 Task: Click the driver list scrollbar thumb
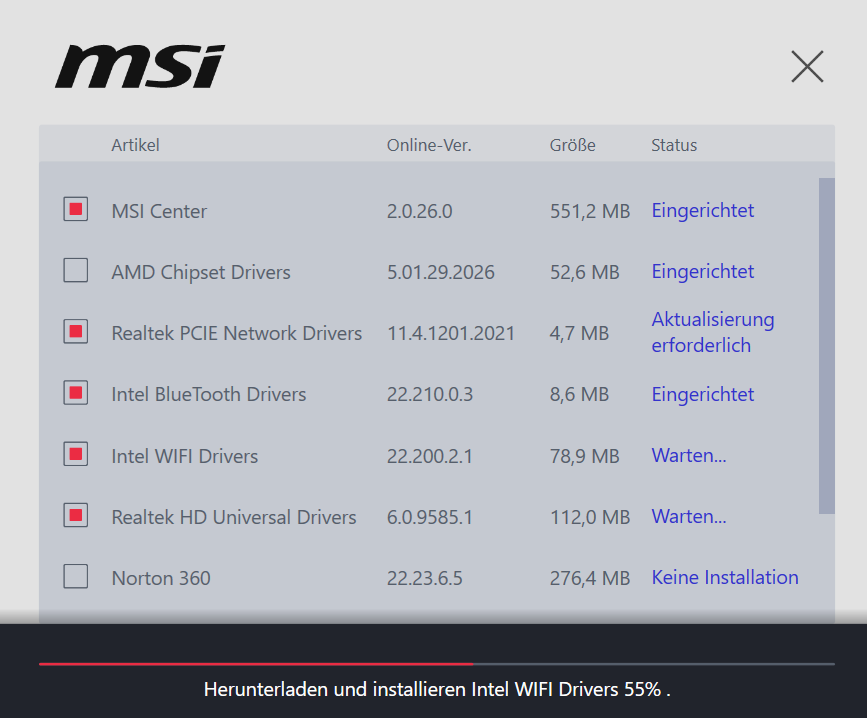point(827,346)
